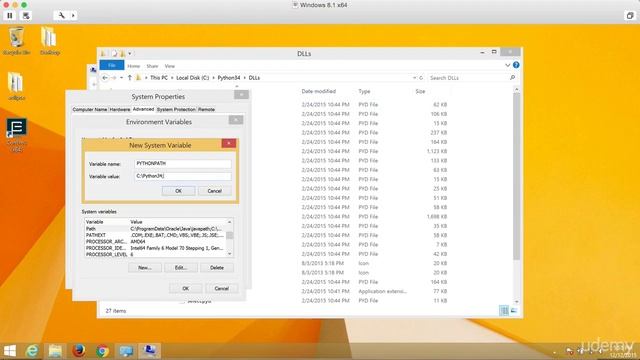Screen dimensions: 640x360
Task: Click Local Disk (C:) in breadcrumb
Action: pyautogui.click(x=192, y=78)
